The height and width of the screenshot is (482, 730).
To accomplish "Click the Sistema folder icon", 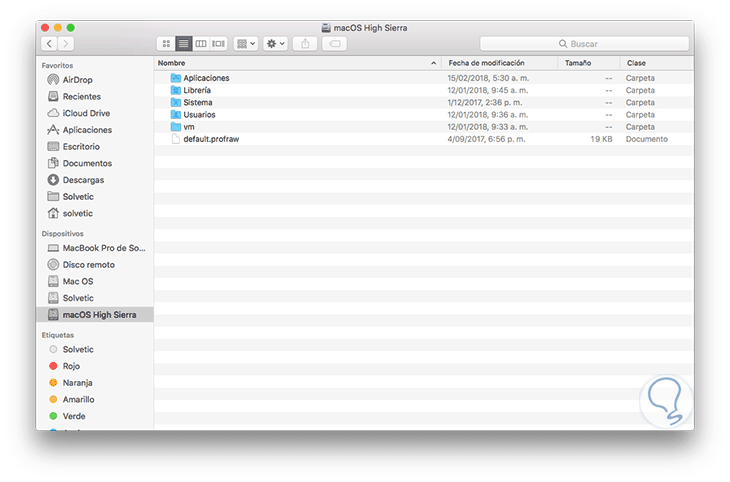I will click(x=176, y=102).
